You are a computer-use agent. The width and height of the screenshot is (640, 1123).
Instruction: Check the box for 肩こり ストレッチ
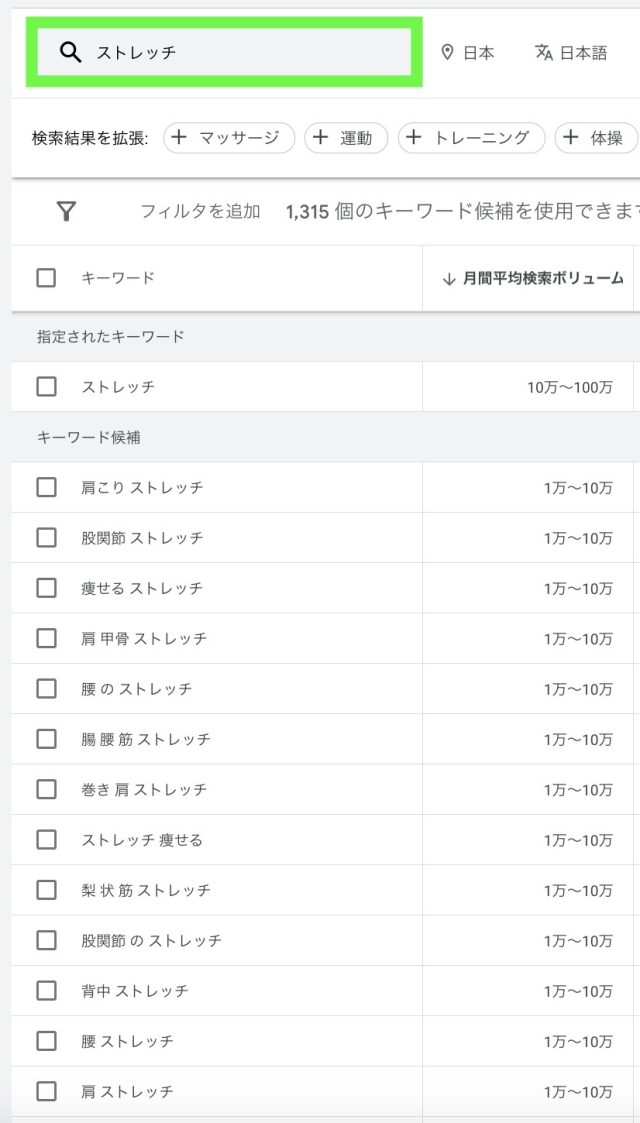tap(46, 487)
